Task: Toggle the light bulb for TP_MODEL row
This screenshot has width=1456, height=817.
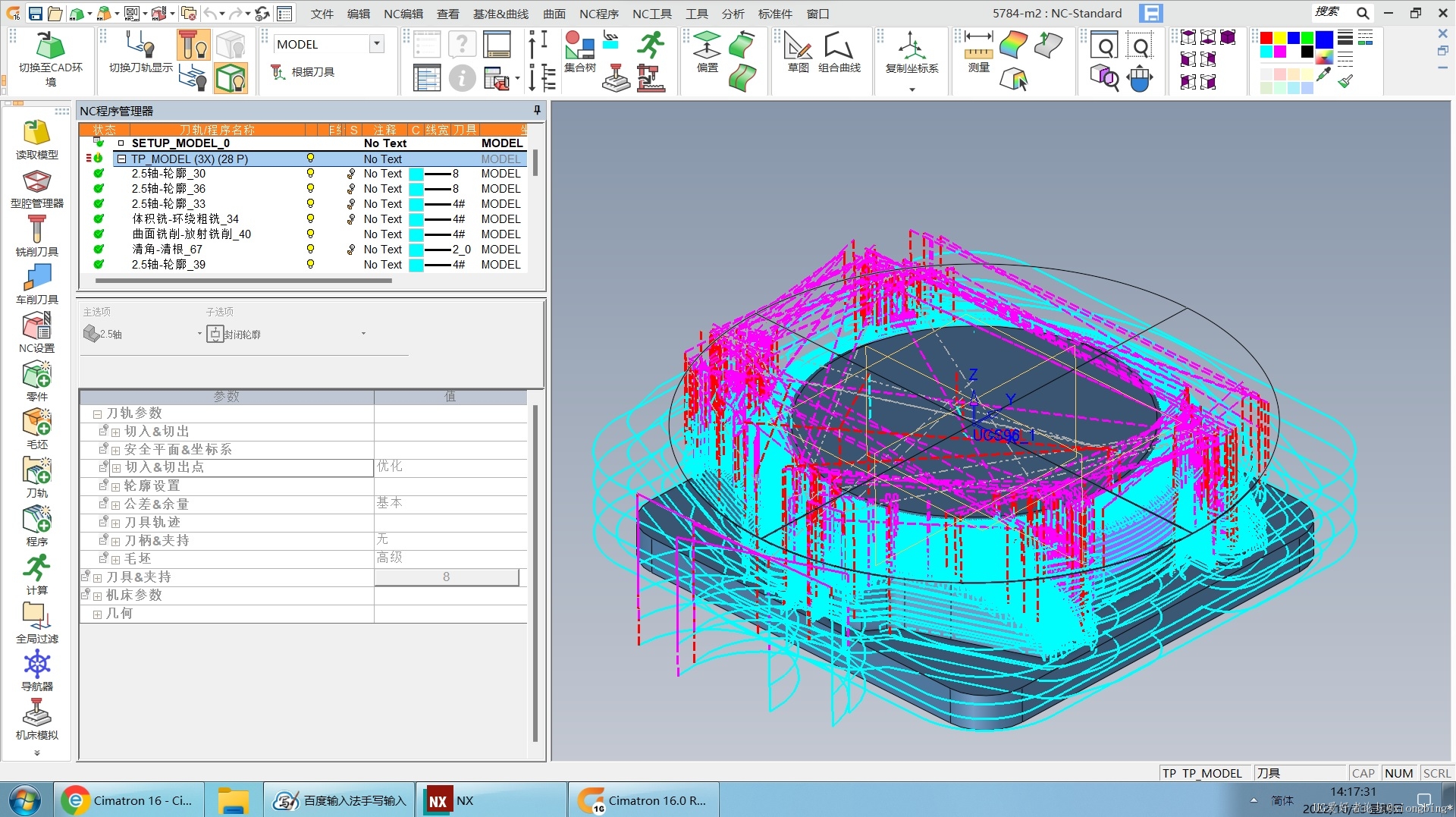Action: tap(310, 159)
